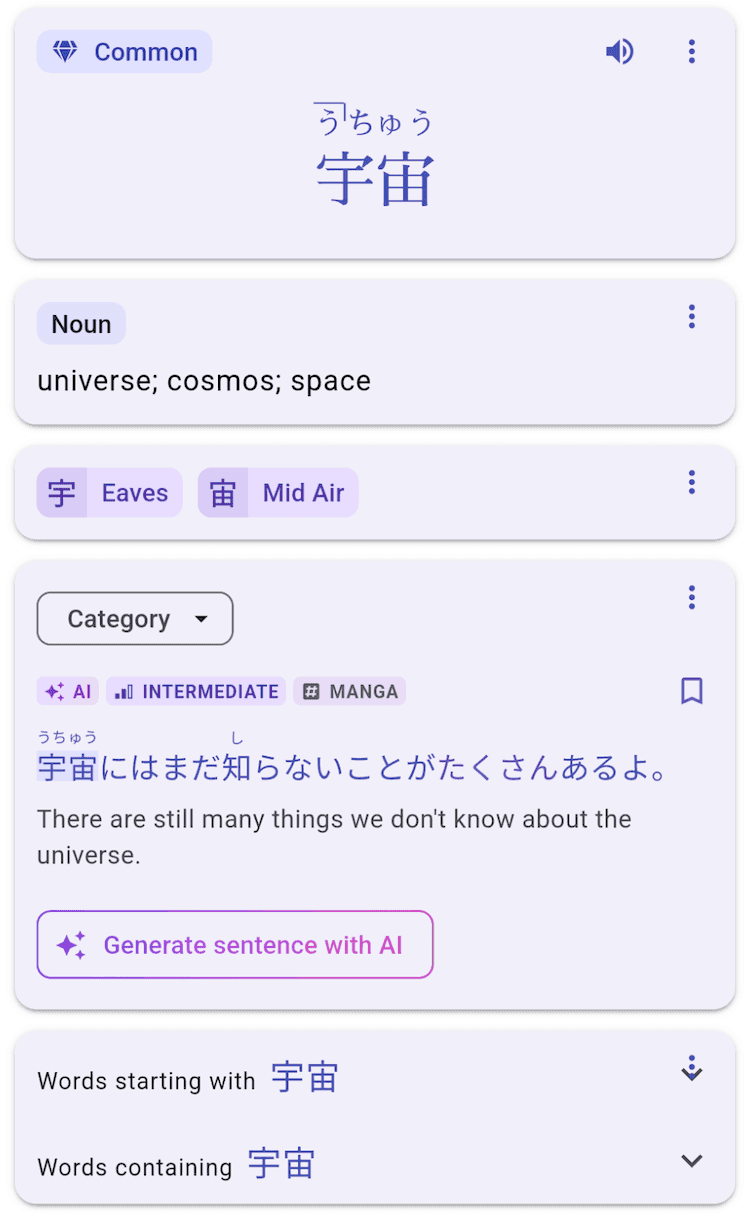Open the kanji card's three-dot menu
The image size is (750, 1218).
tap(691, 483)
